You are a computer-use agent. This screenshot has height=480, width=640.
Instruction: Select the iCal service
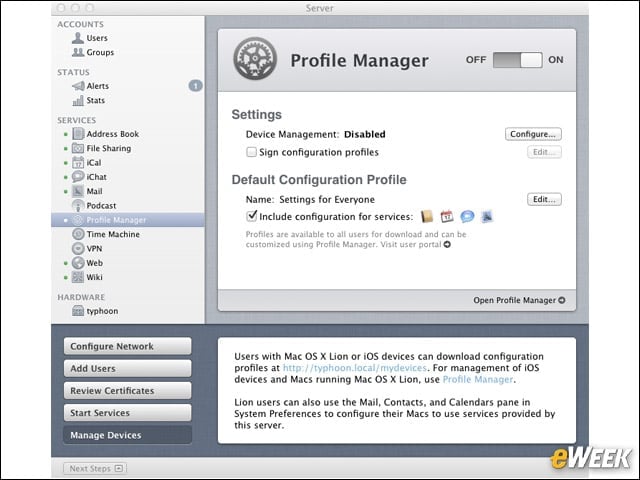coord(87,162)
